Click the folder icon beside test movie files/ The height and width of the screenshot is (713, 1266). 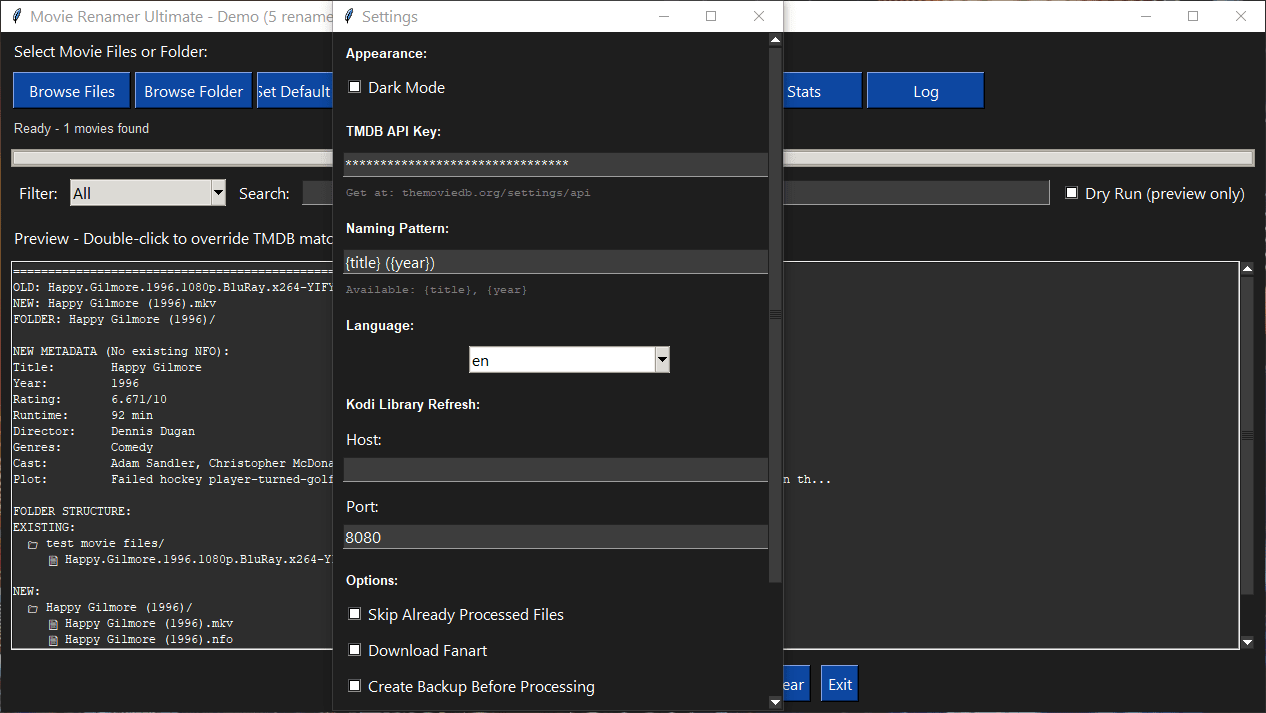pyautogui.click(x=32, y=543)
